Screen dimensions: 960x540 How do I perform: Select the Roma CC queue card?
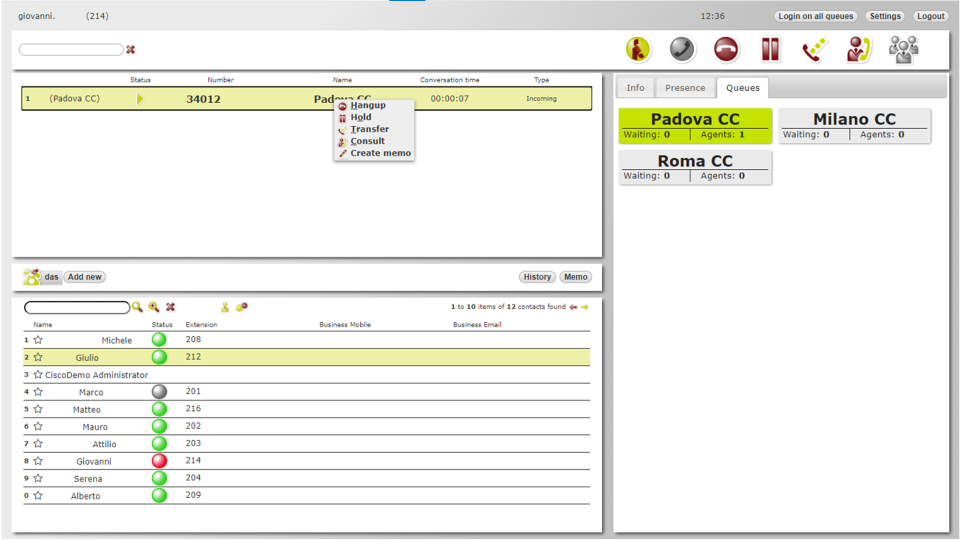[695, 167]
